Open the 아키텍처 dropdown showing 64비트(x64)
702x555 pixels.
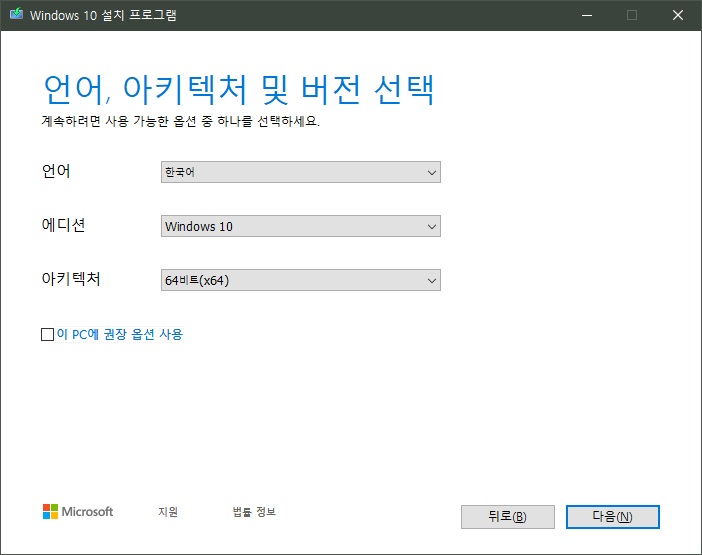301,280
